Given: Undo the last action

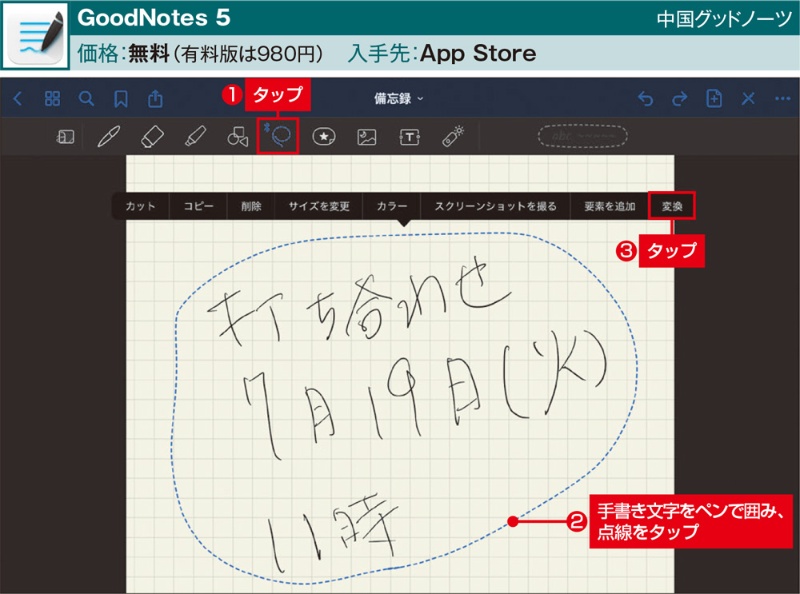Looking at the screenshot, I should (x=645, y=98).
